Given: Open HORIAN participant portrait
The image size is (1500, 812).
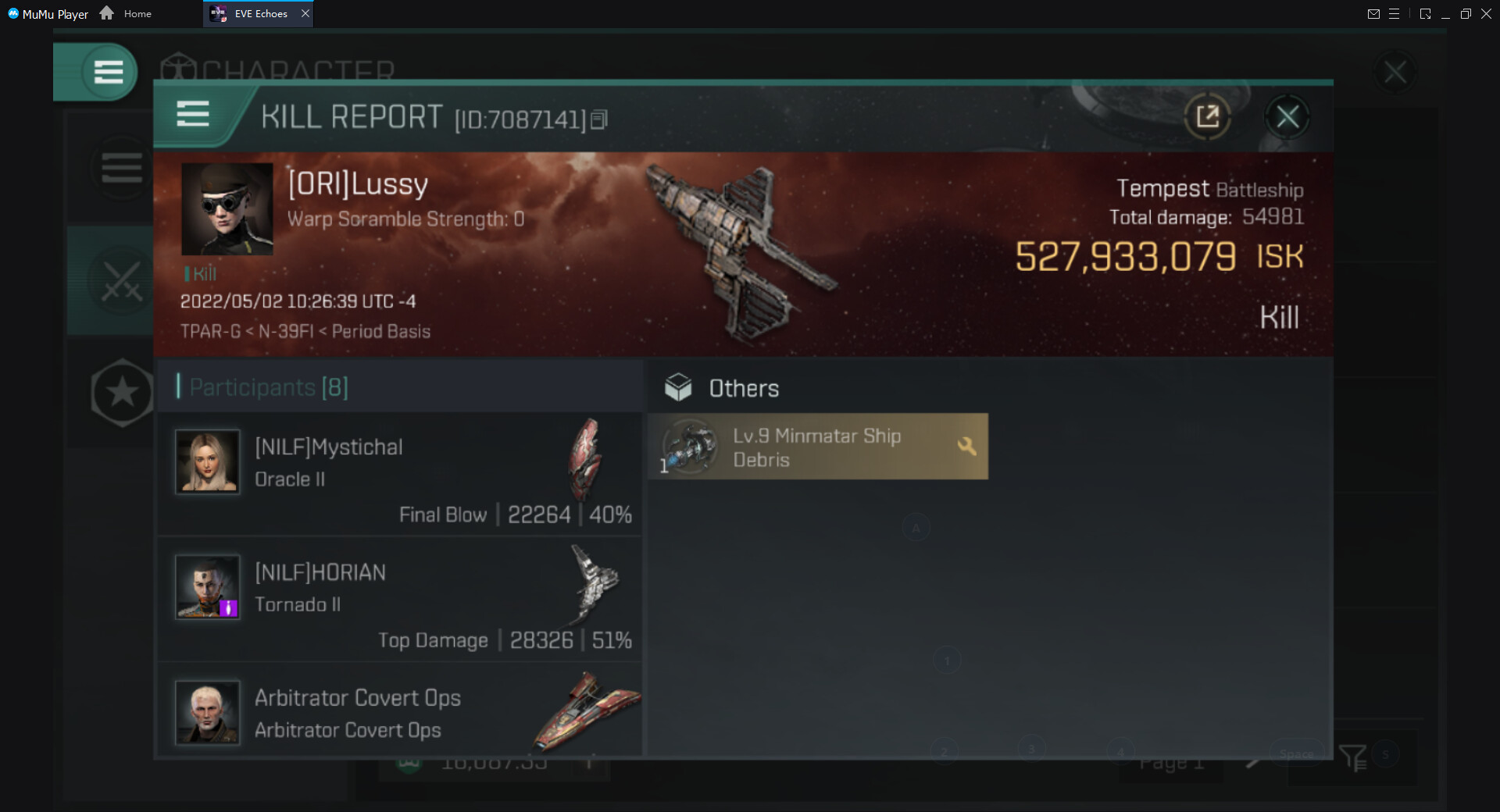Looking at the screenshot, I should pyautogui.click(x=207, y=587).
